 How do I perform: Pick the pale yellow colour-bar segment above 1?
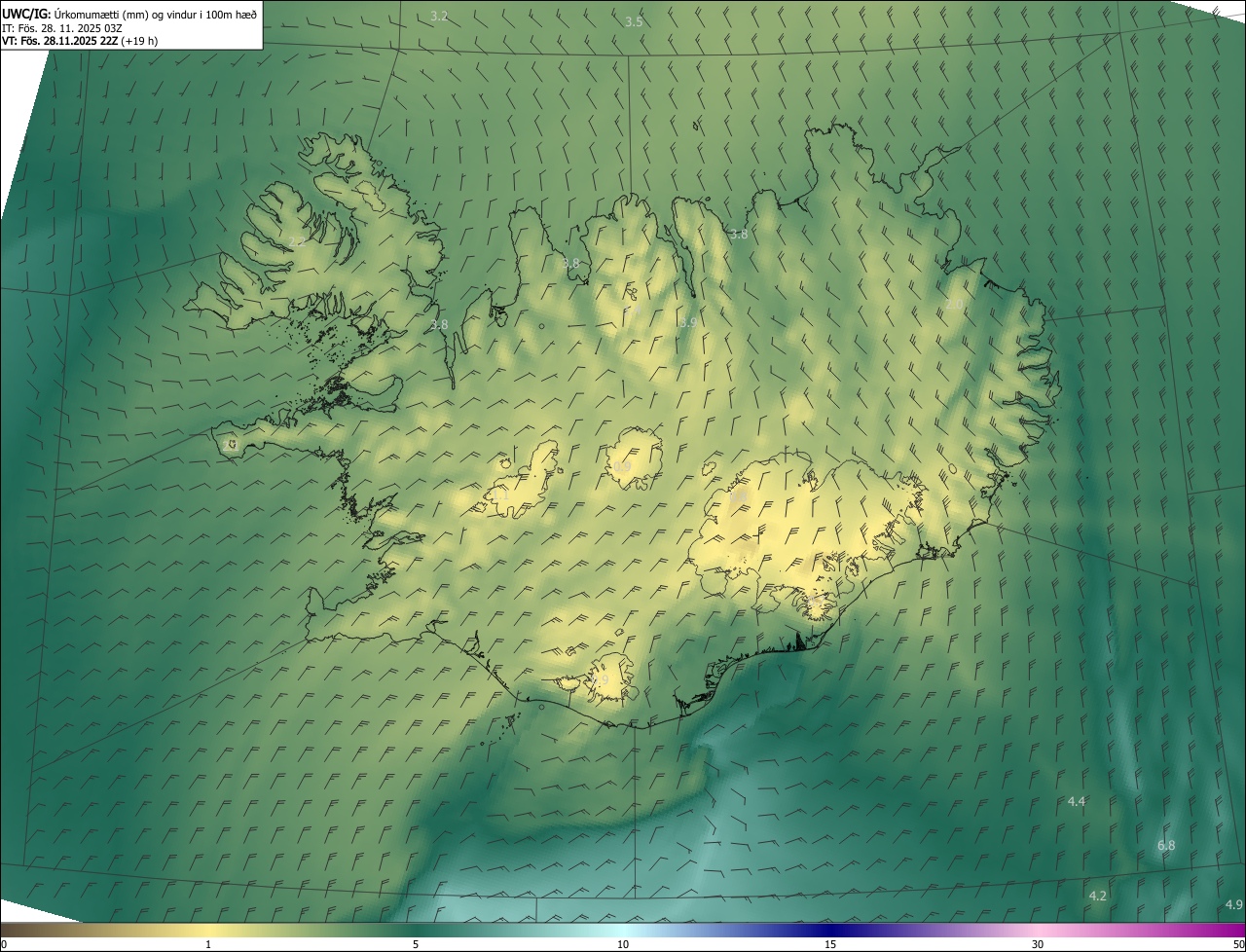(208, 930)
